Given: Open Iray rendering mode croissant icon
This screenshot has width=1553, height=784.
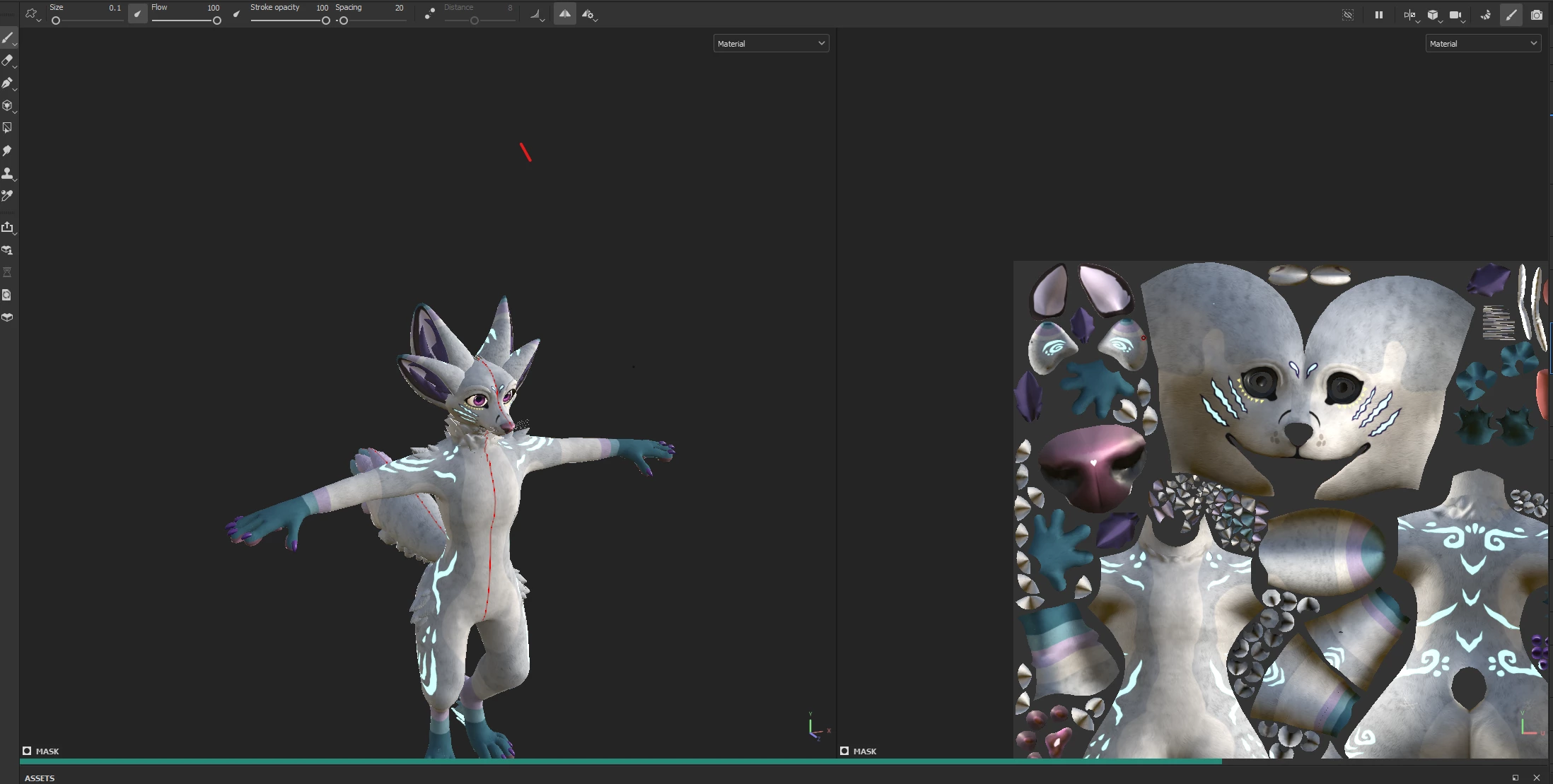Looking at the screenshot, I should [x=1485, y=15].
